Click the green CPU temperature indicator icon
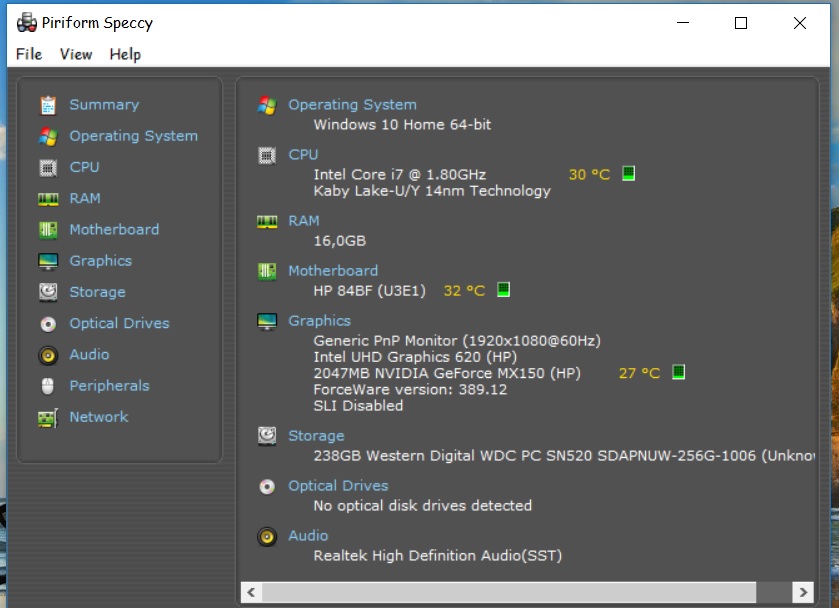This screenshot has width=839, height=608. pos(629,173)
